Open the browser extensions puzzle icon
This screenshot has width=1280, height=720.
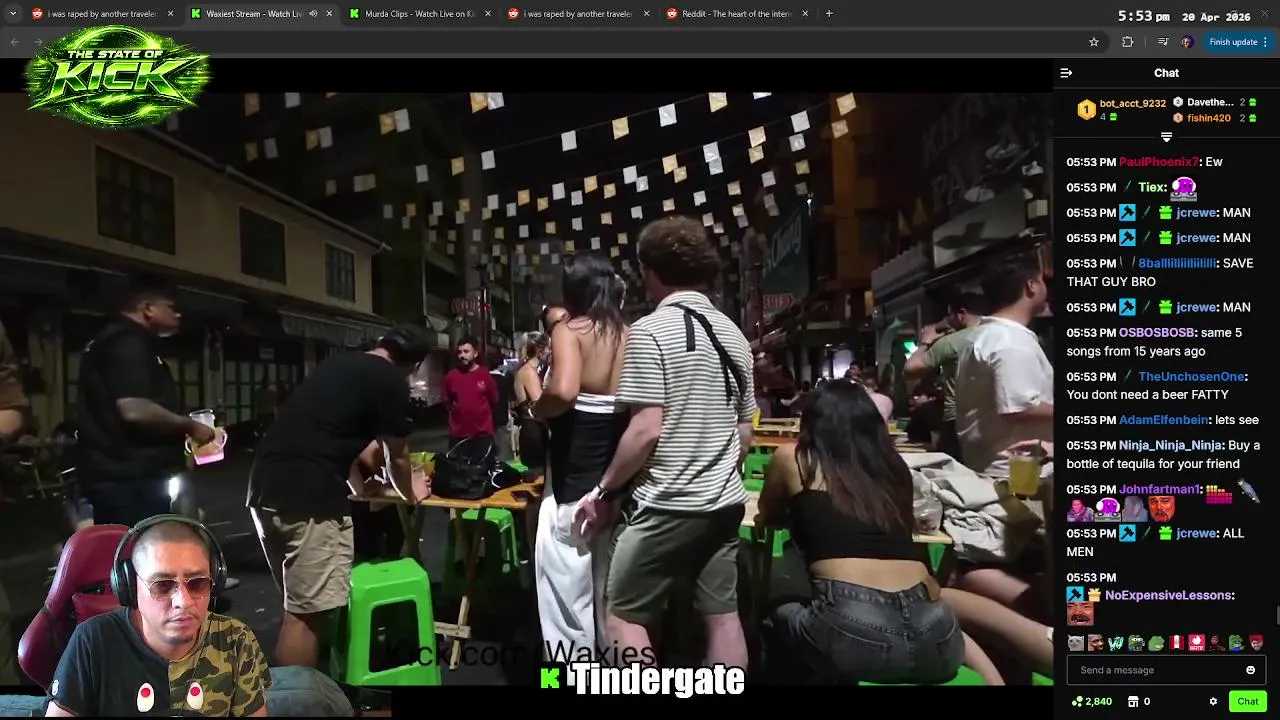(1128, 42)
